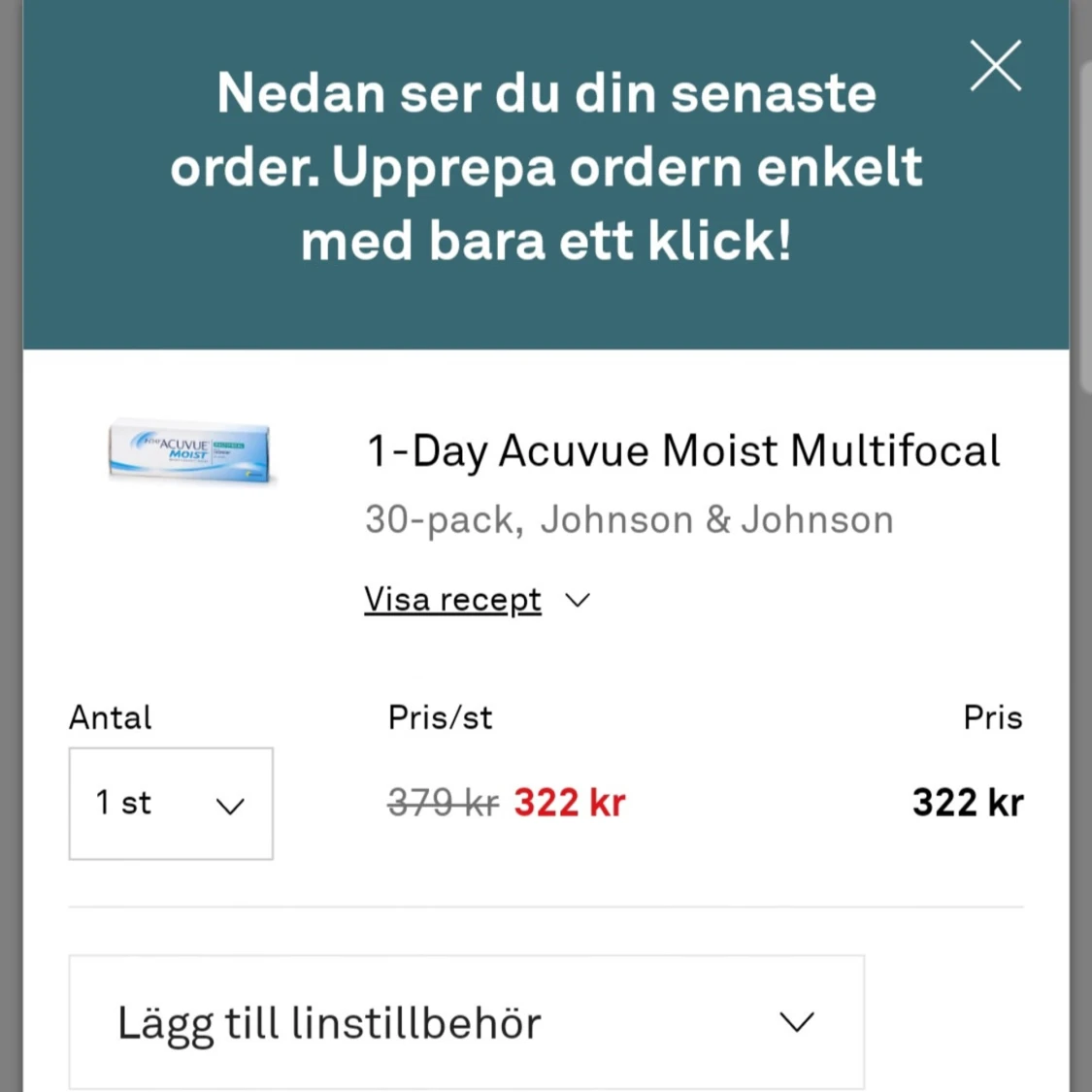Close the latest order popup

(996, 65)
